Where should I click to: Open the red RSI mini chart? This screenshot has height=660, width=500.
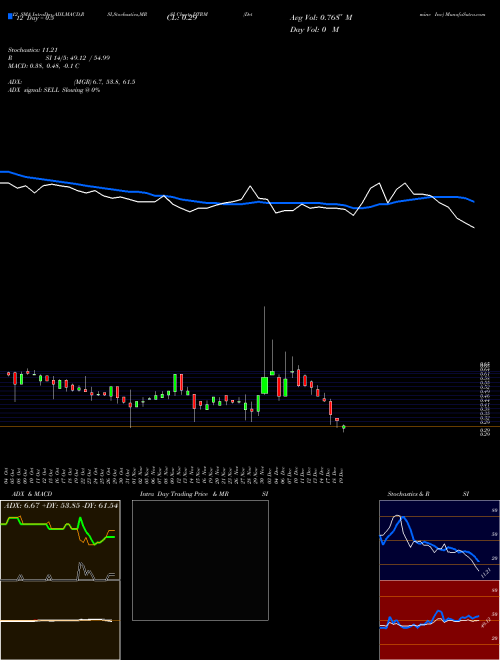(439, 620)
